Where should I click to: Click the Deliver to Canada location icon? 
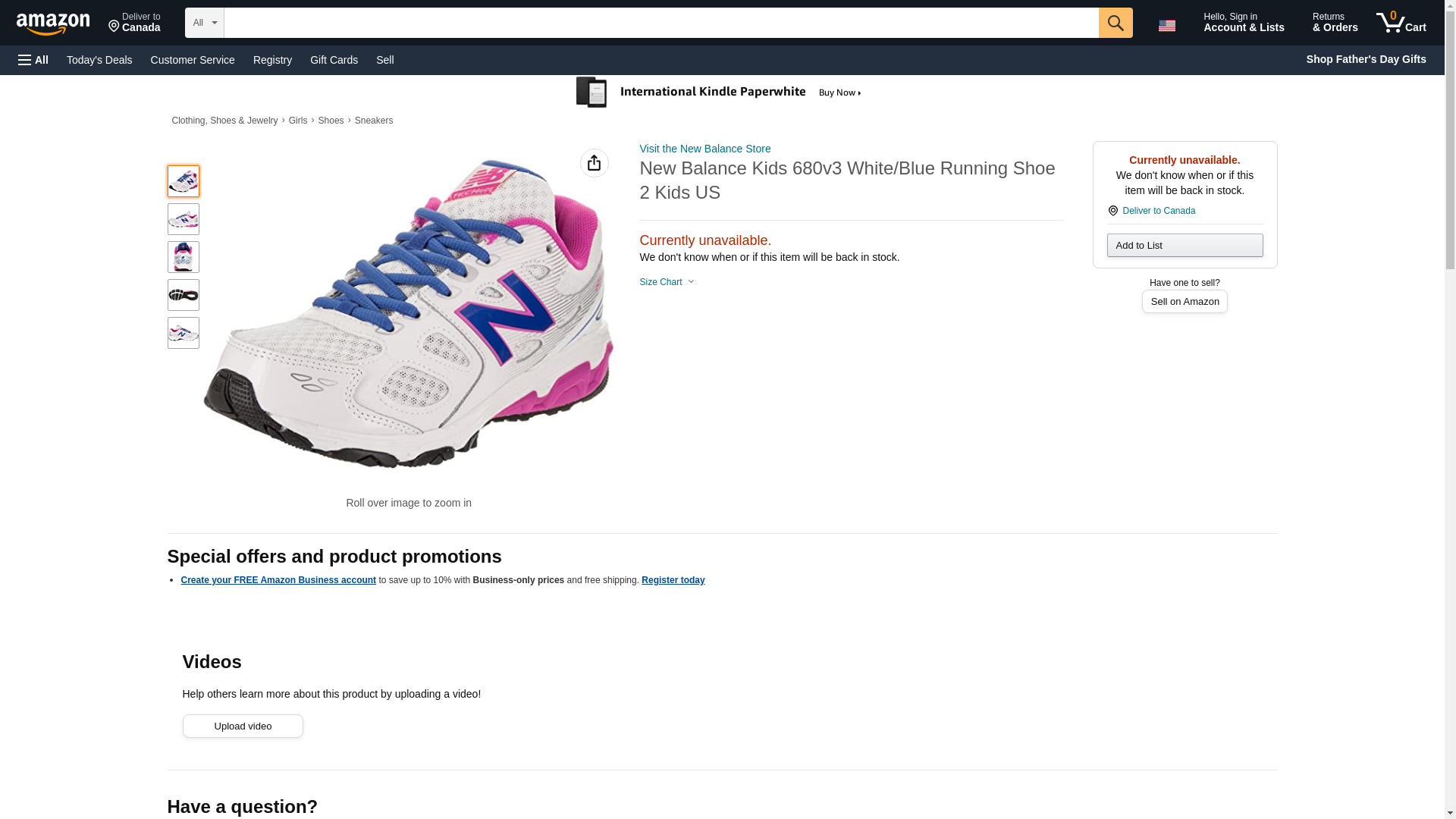pyautogui.click(x=1112, y=211)
